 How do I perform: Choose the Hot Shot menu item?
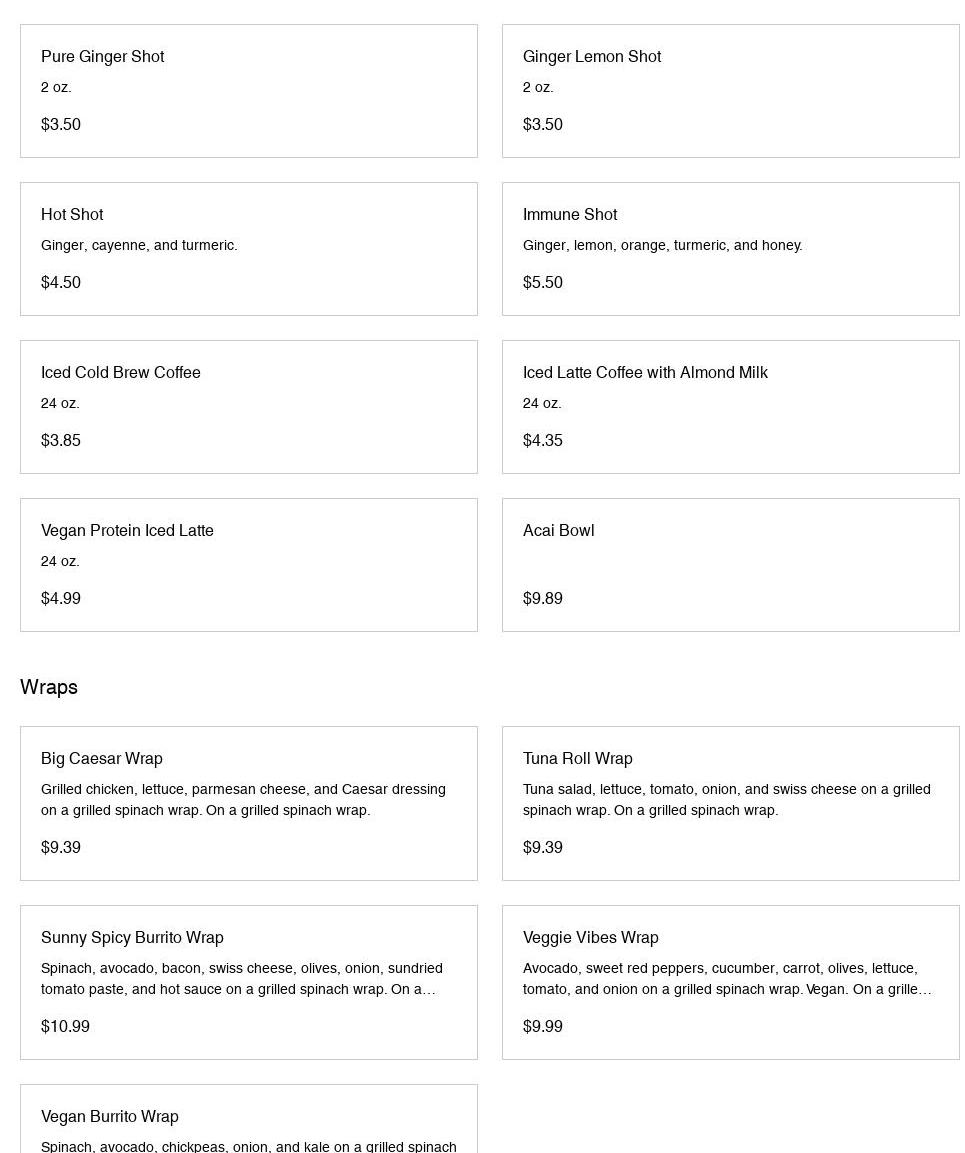pos(248,249)
